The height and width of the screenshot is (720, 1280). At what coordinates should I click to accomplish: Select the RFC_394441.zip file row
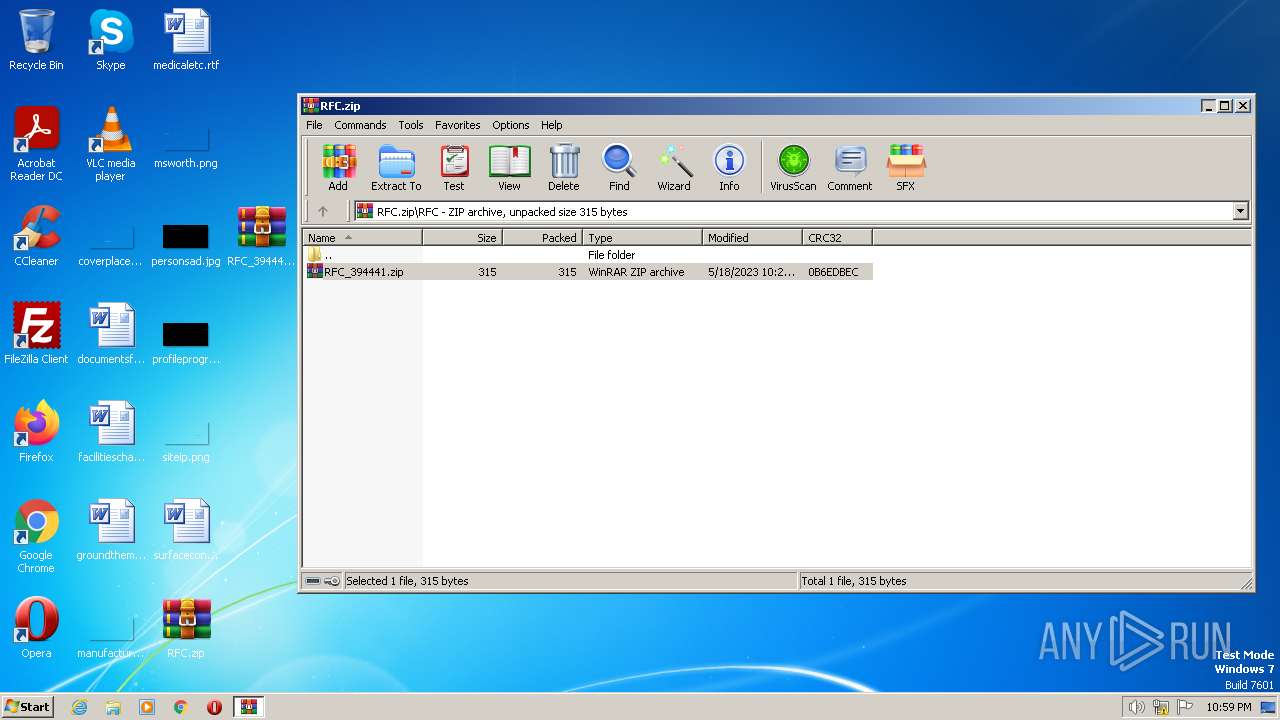click(x=588, y=272)
